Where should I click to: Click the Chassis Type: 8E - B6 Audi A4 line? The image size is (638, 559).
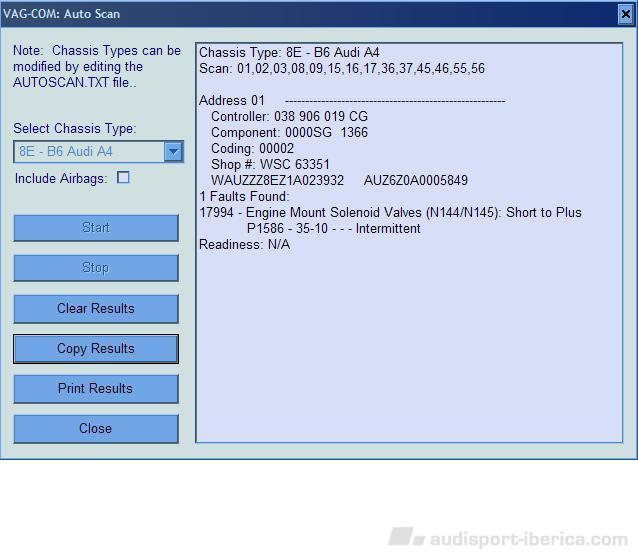(x=289, y=52)
